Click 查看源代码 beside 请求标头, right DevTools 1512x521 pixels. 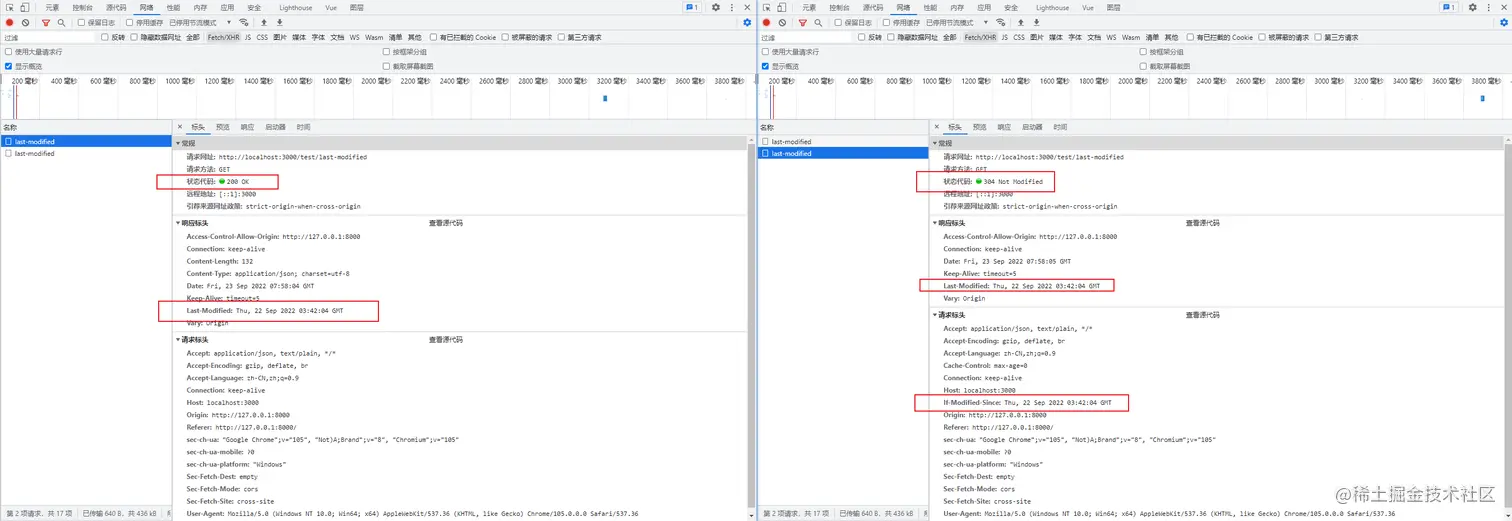coord(1203,314)
